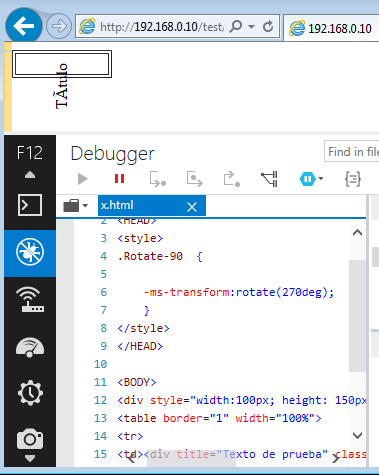This screenshot has height=475, width=379.
Task: Click the browser Forward arrow button
Action: [59, 26]
